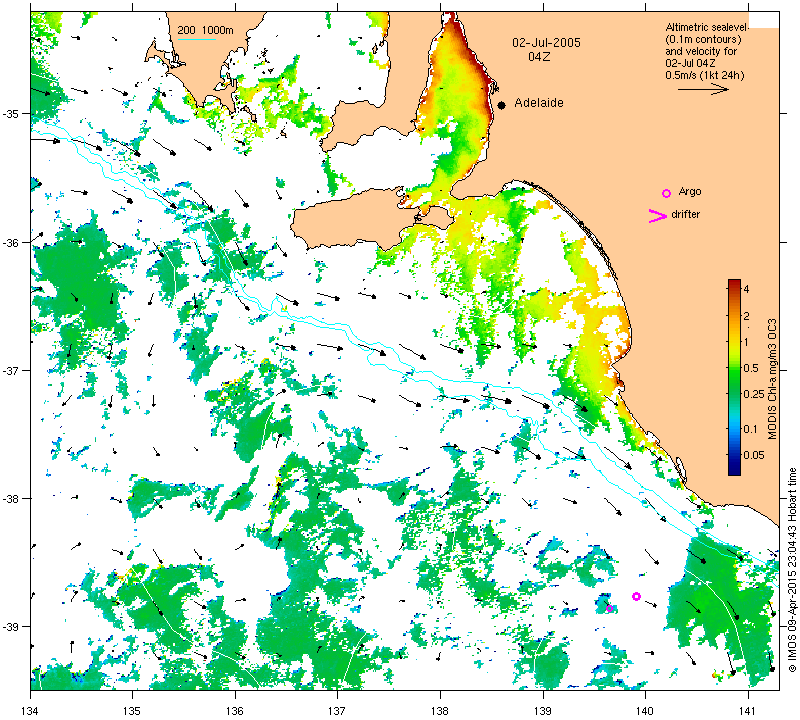Click longitude axis label 138

440,710
